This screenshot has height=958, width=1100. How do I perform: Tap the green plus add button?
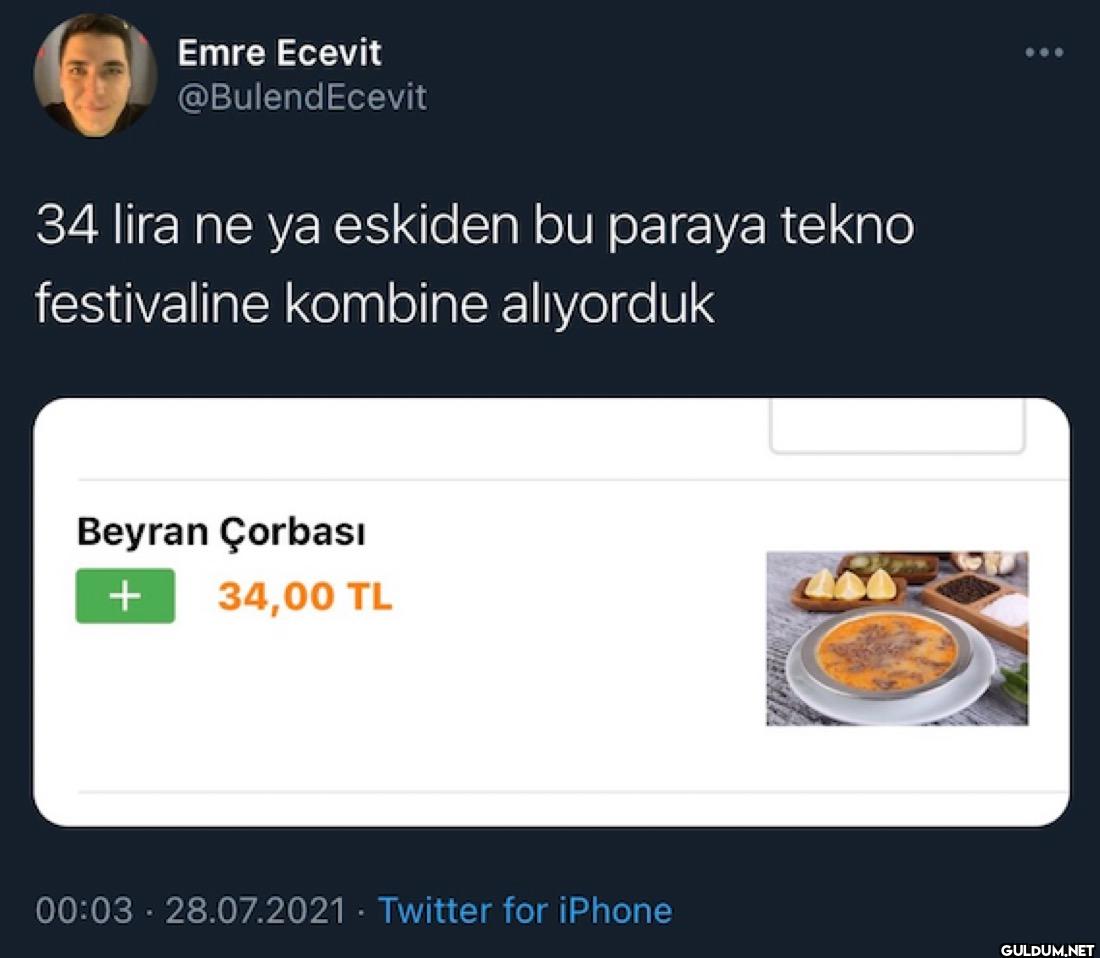click(125, 595)
